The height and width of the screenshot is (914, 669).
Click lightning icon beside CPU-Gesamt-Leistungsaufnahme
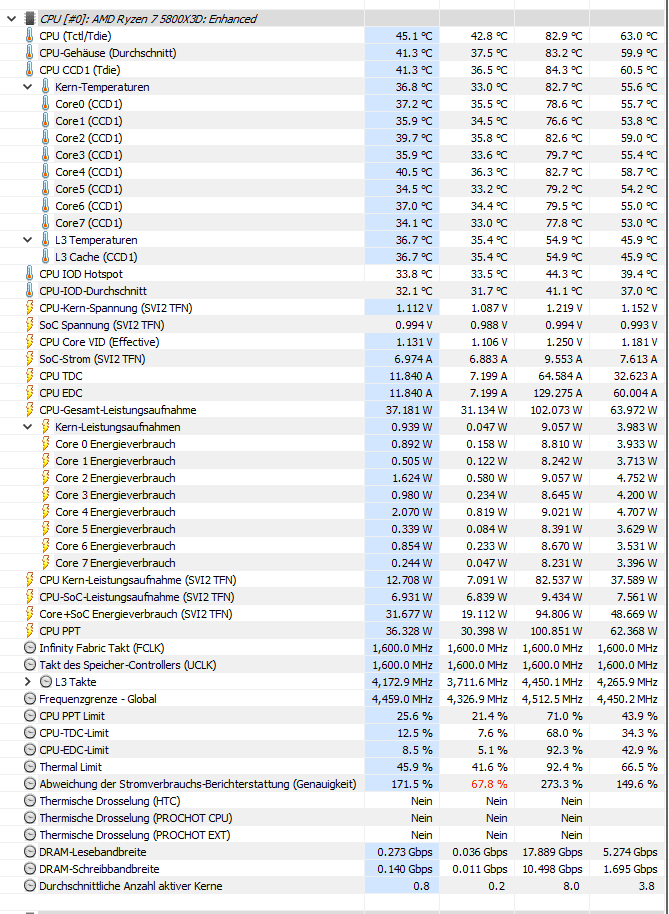[x=29, y=410]
